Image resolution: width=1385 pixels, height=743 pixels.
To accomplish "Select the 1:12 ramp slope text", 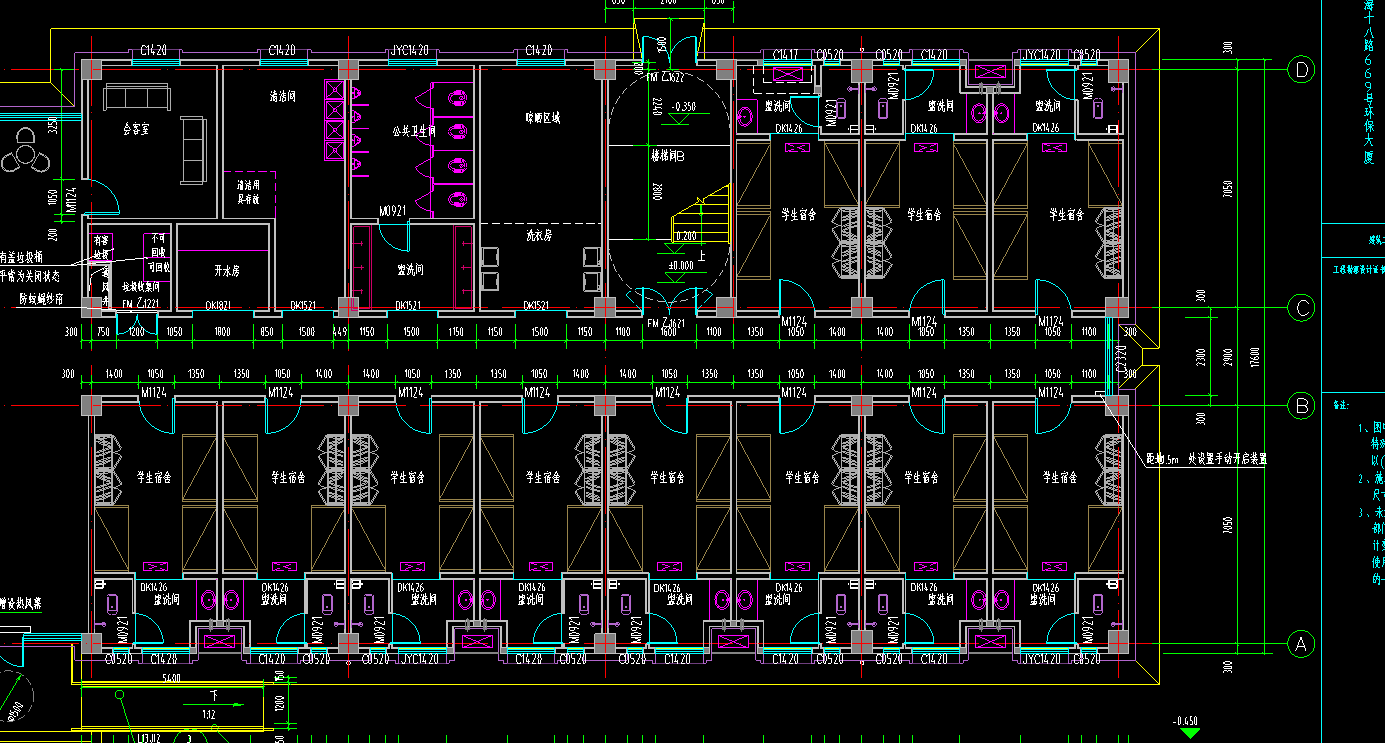I will (x=208, y=714).
